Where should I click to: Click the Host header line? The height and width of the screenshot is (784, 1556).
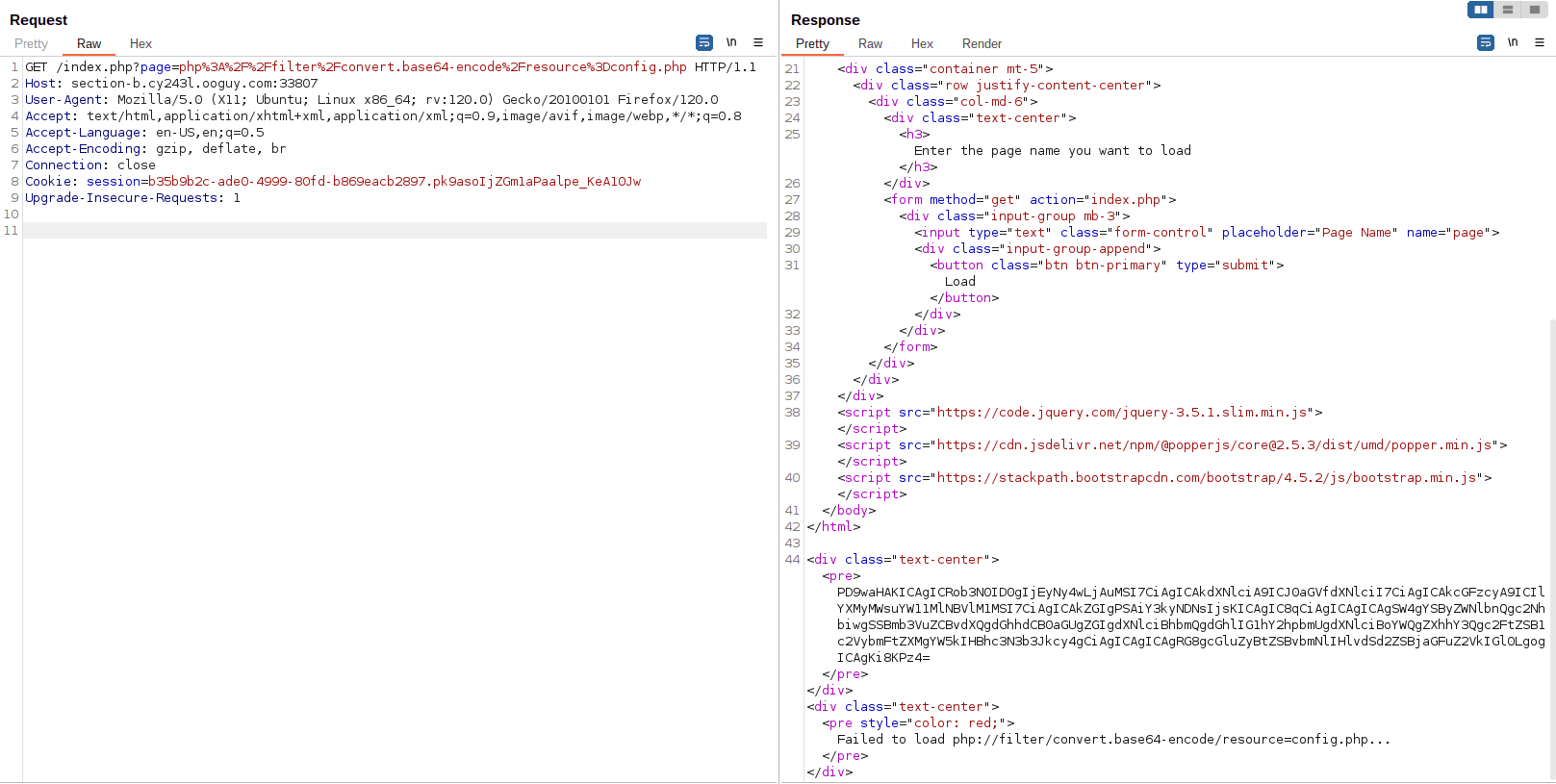pos(171,84)
